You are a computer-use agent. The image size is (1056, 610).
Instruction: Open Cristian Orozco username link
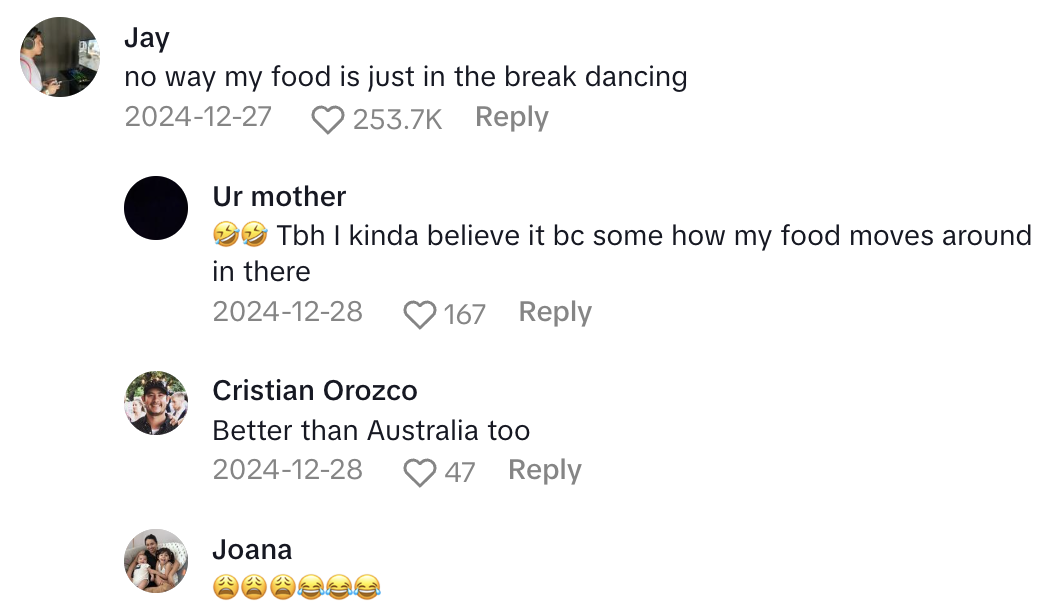pos(314,391)
